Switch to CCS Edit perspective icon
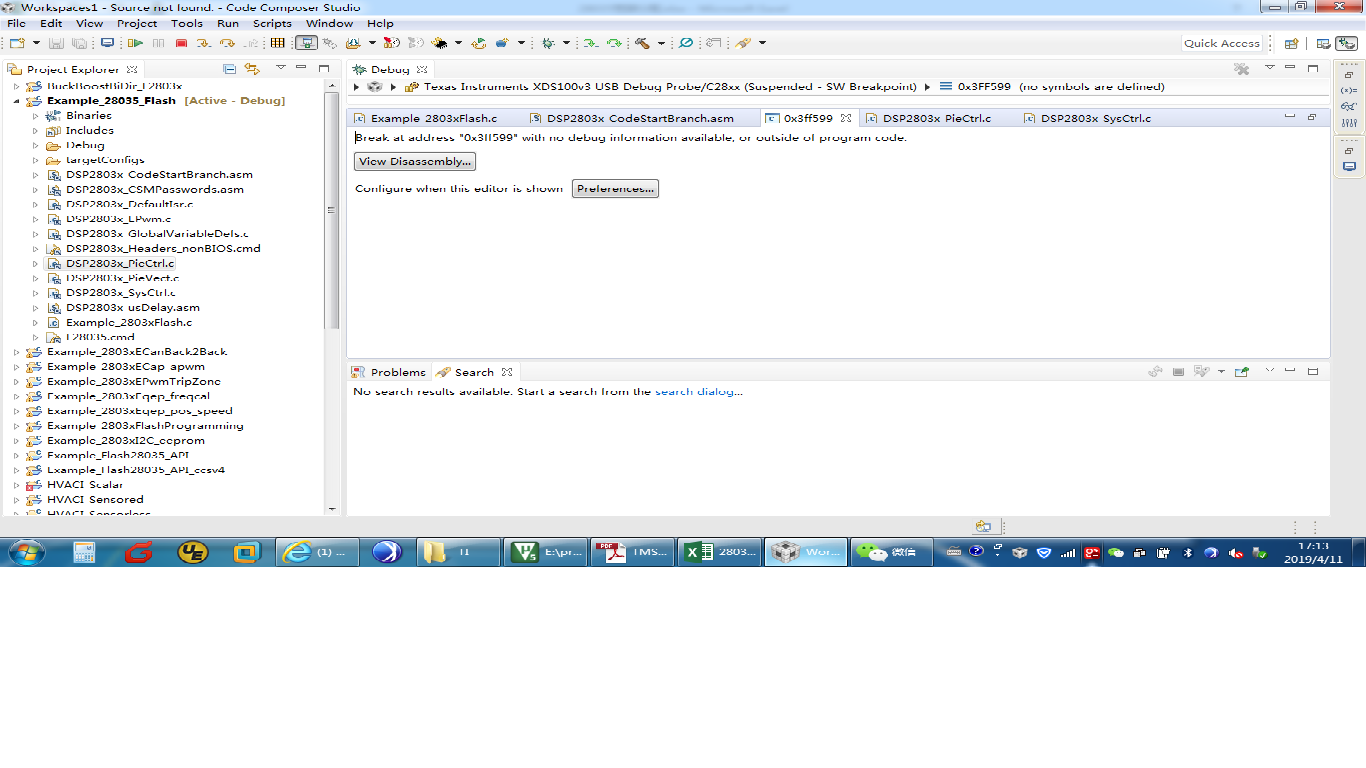The height and width of the screenshot is (768, 1366). click(1323, 43)
